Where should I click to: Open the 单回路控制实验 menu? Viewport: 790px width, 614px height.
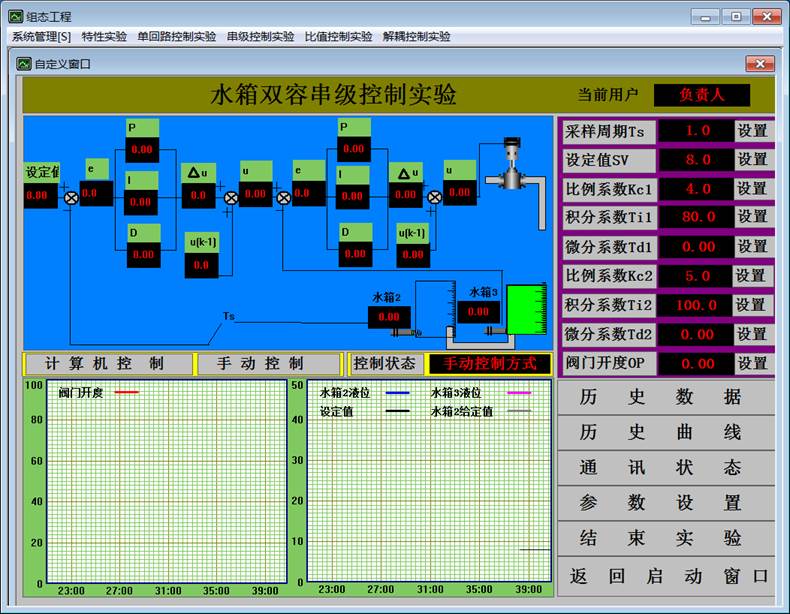point(176,37)
